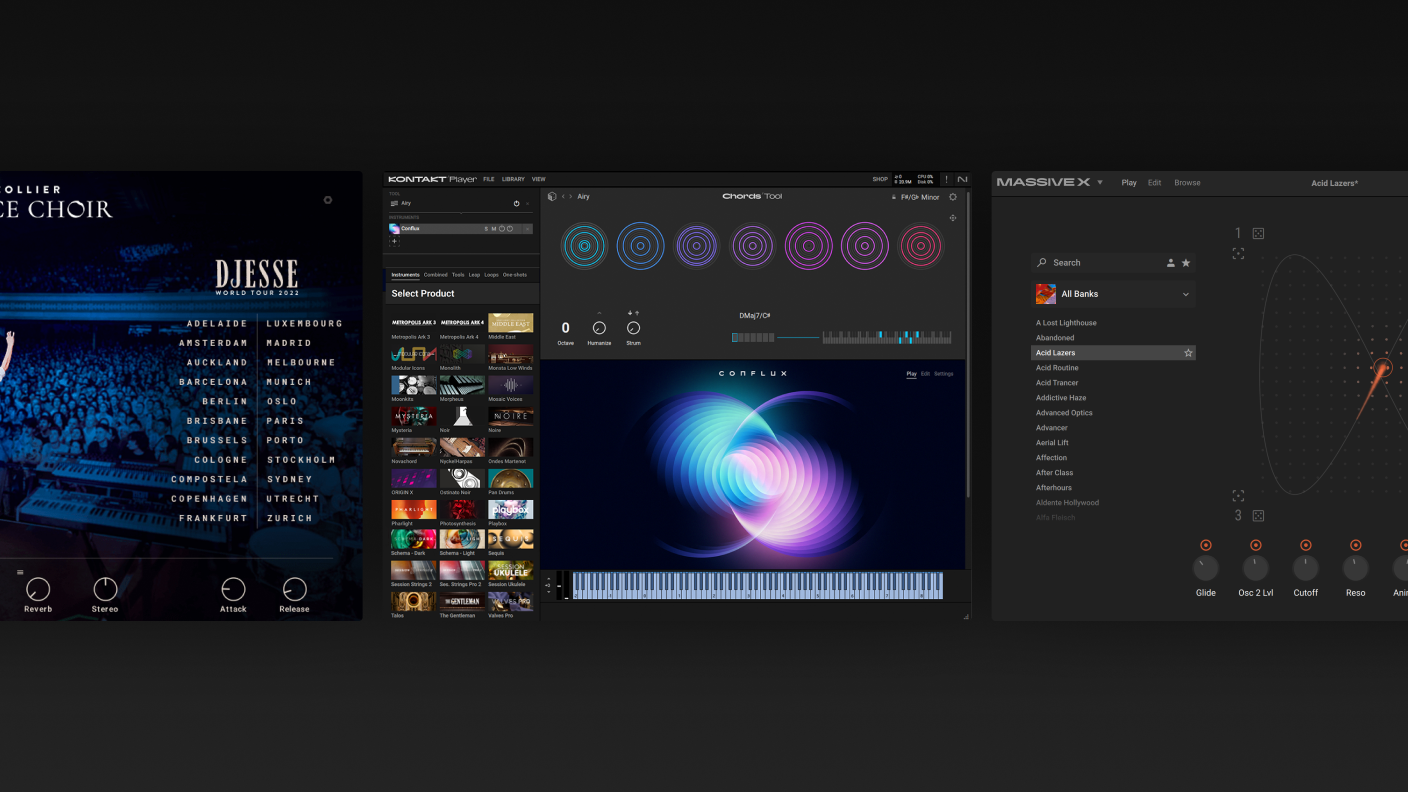Lower the keyboard octave shift arrow

(x=548, y=592)
